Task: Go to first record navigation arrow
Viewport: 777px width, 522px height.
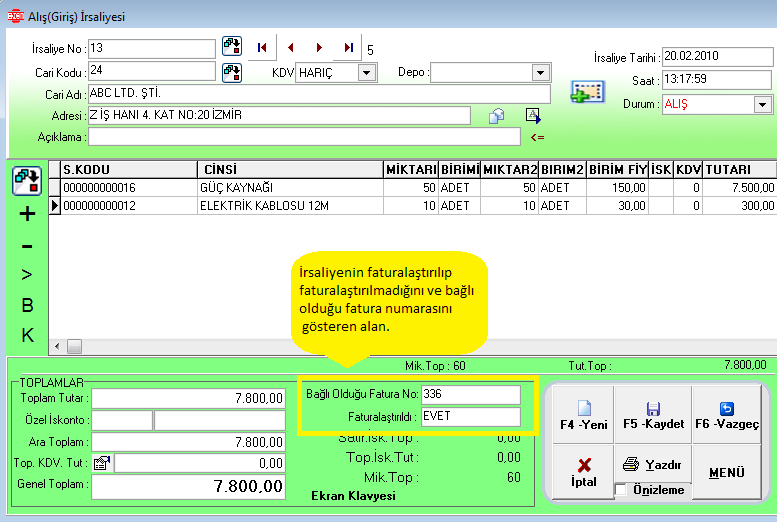Action: click(262, 47)
